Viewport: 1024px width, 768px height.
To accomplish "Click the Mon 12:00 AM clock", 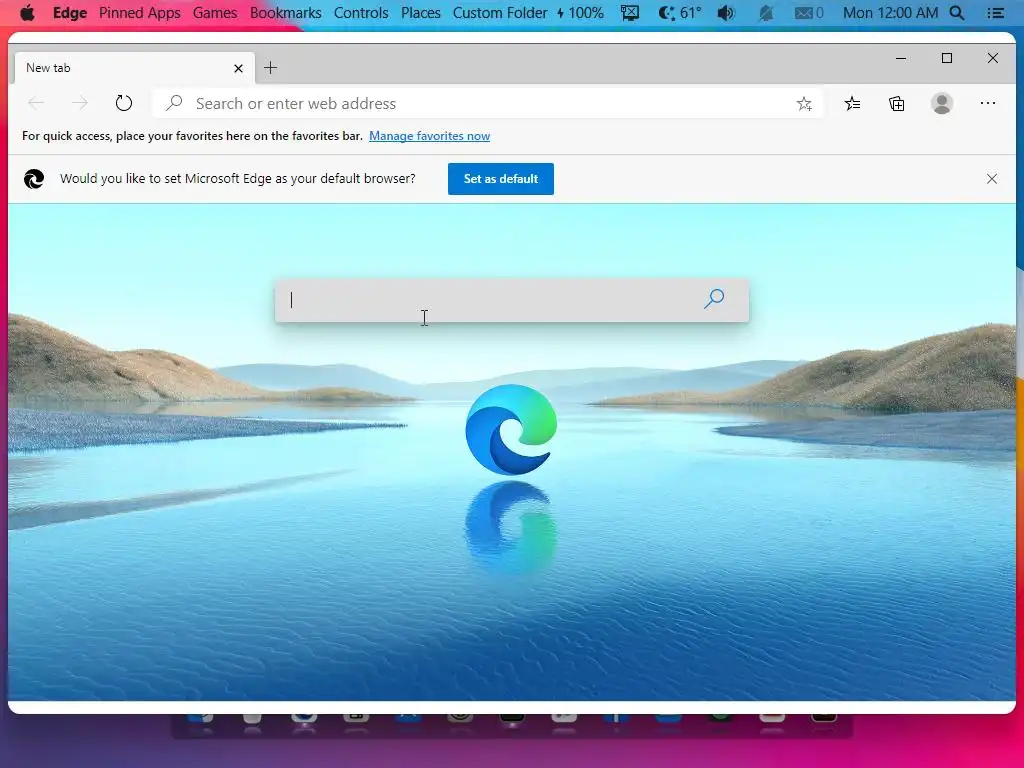I will coord(890,12).
